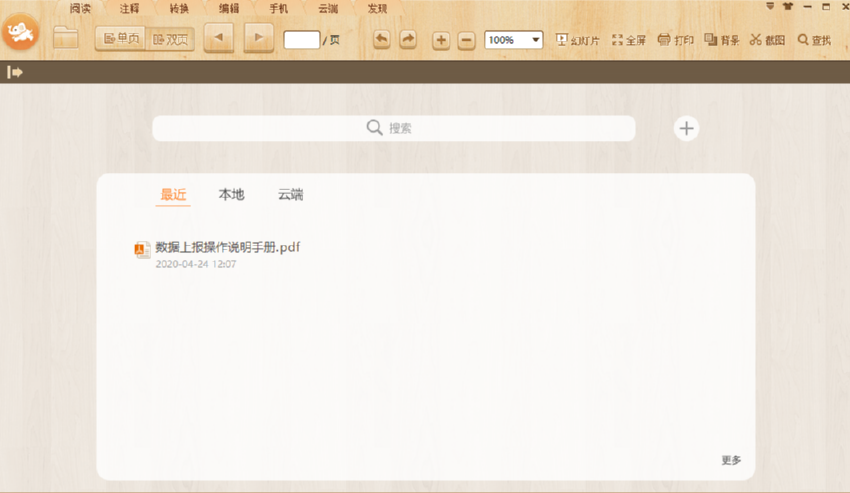Open the 云端 menu tab at top
The width and height of the screenshot is (850, 493).
(x=328, y=8)
